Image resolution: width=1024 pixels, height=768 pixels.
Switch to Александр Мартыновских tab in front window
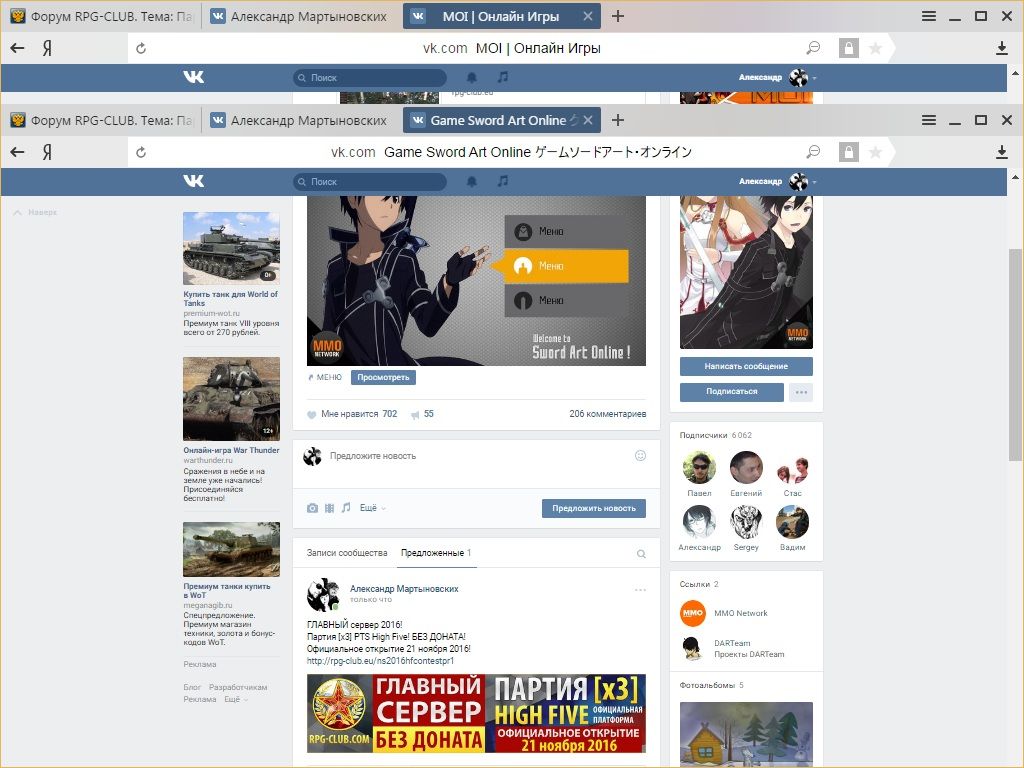299,120
